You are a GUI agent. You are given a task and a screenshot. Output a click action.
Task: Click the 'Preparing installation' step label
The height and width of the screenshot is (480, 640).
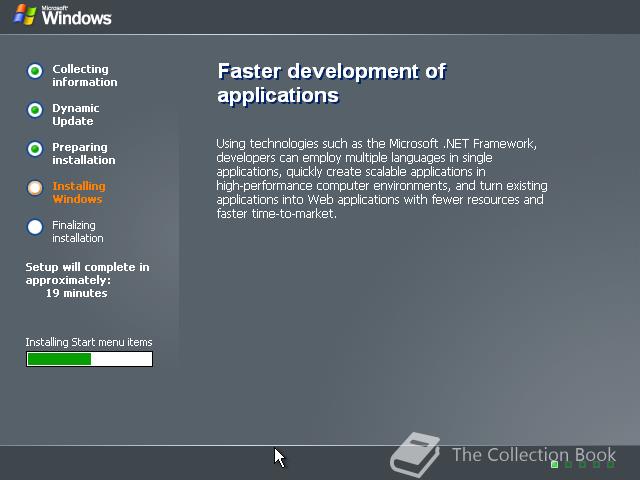click(84, 153)
